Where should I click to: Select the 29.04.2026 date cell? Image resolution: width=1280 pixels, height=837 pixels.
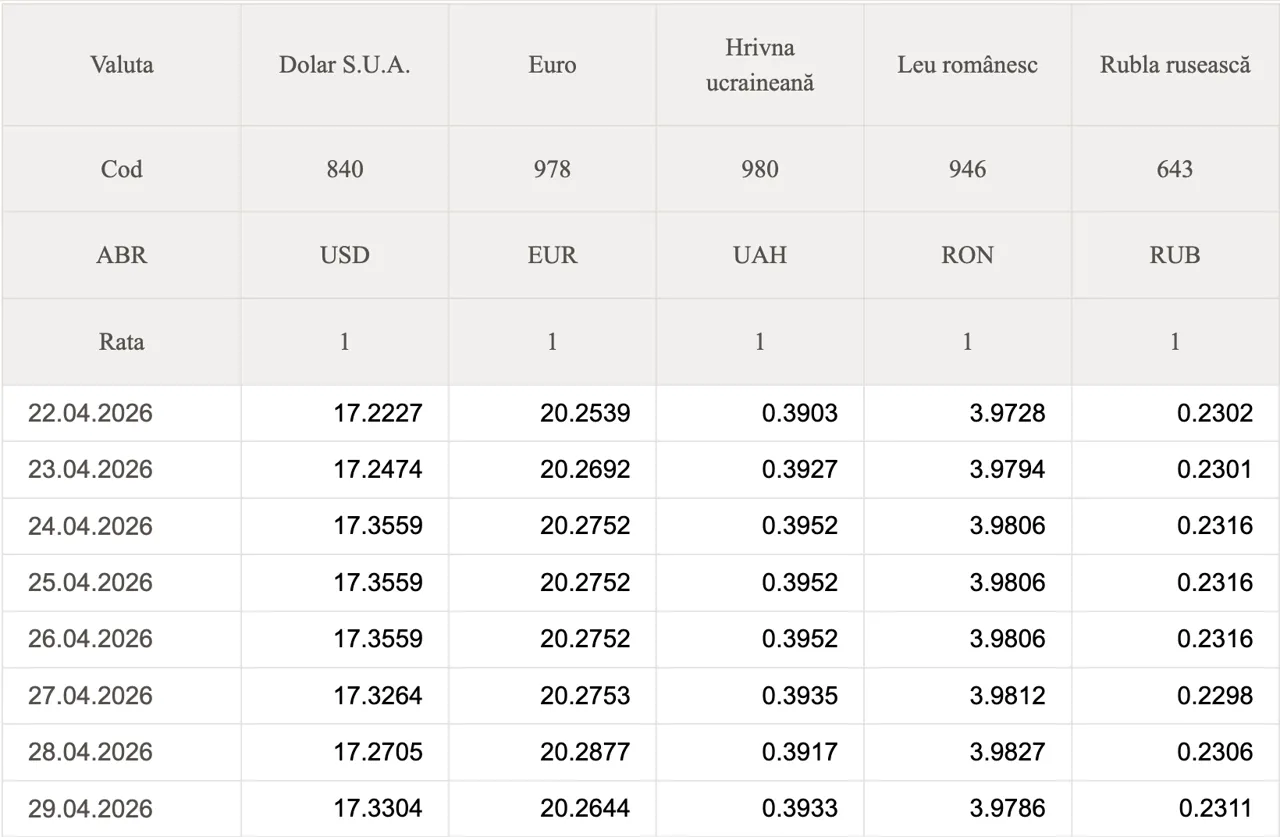coord(90,808)
